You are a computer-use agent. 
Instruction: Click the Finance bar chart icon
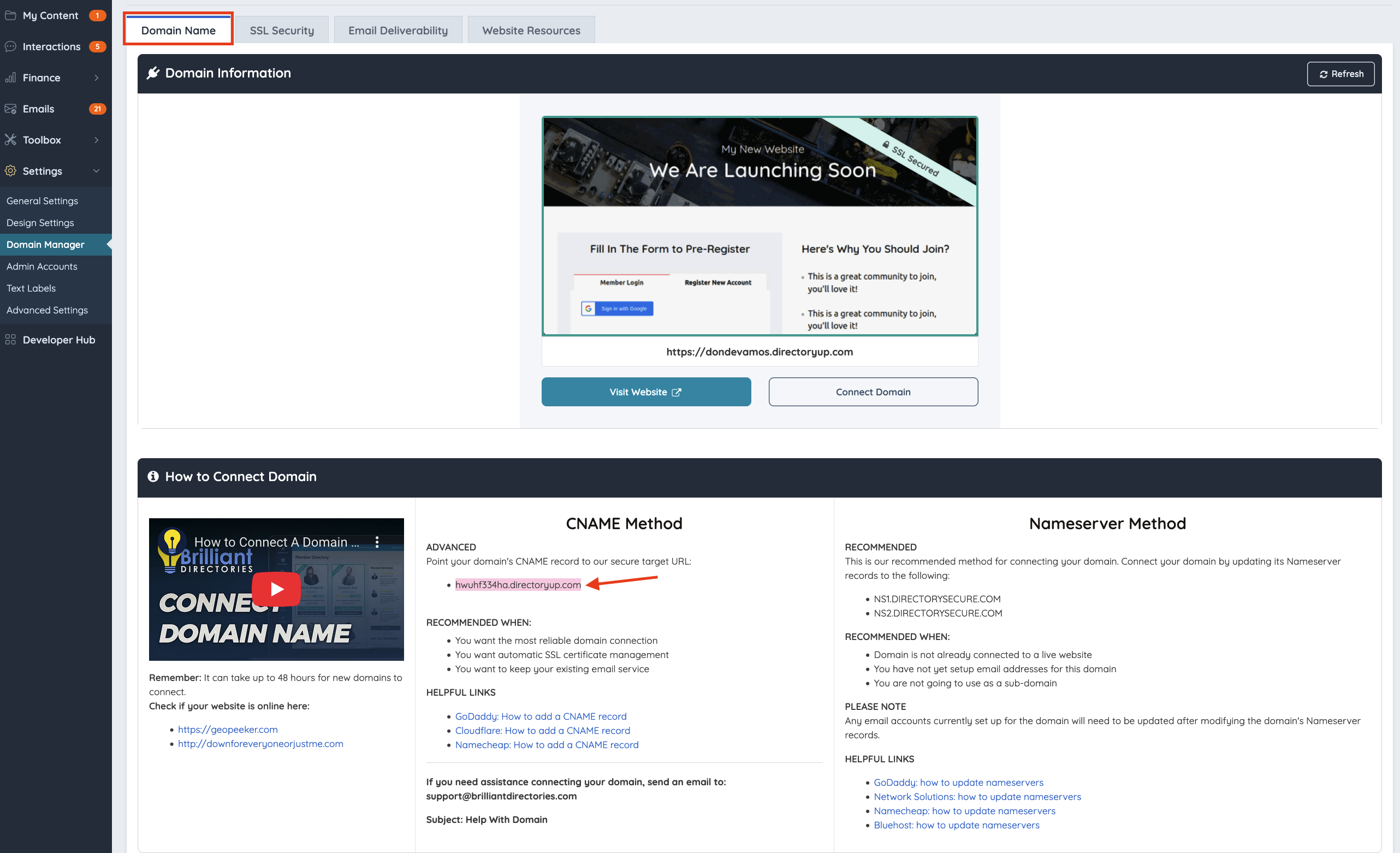pos(10,78)
